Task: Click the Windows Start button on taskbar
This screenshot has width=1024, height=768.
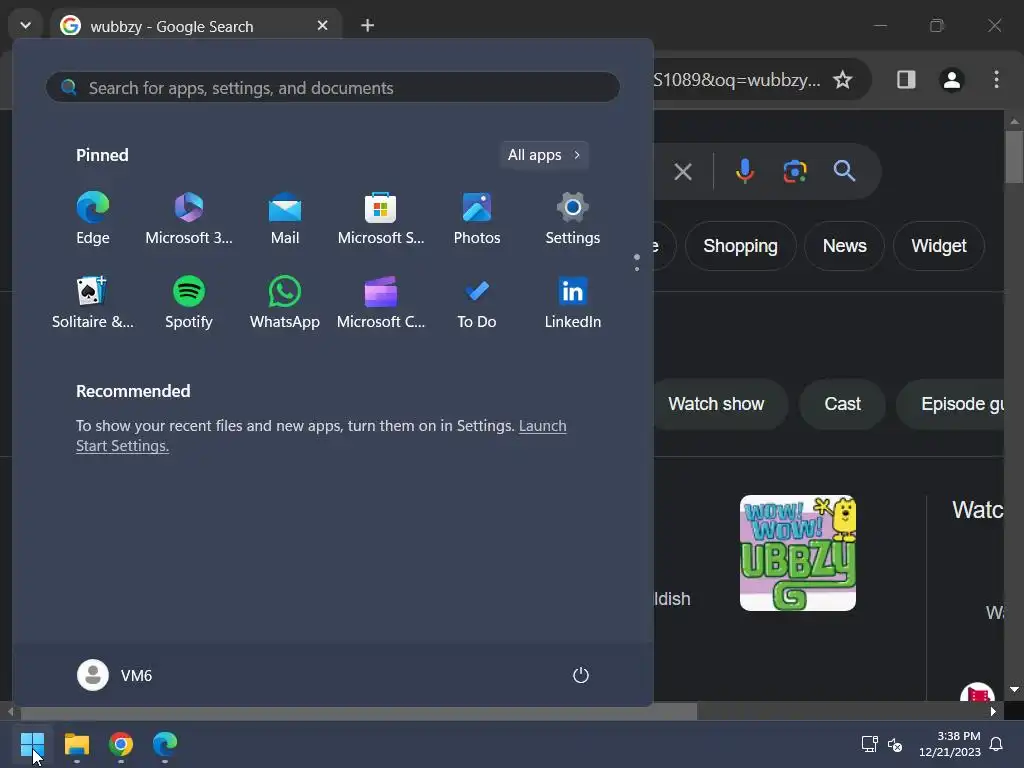Action: [32, 744]
